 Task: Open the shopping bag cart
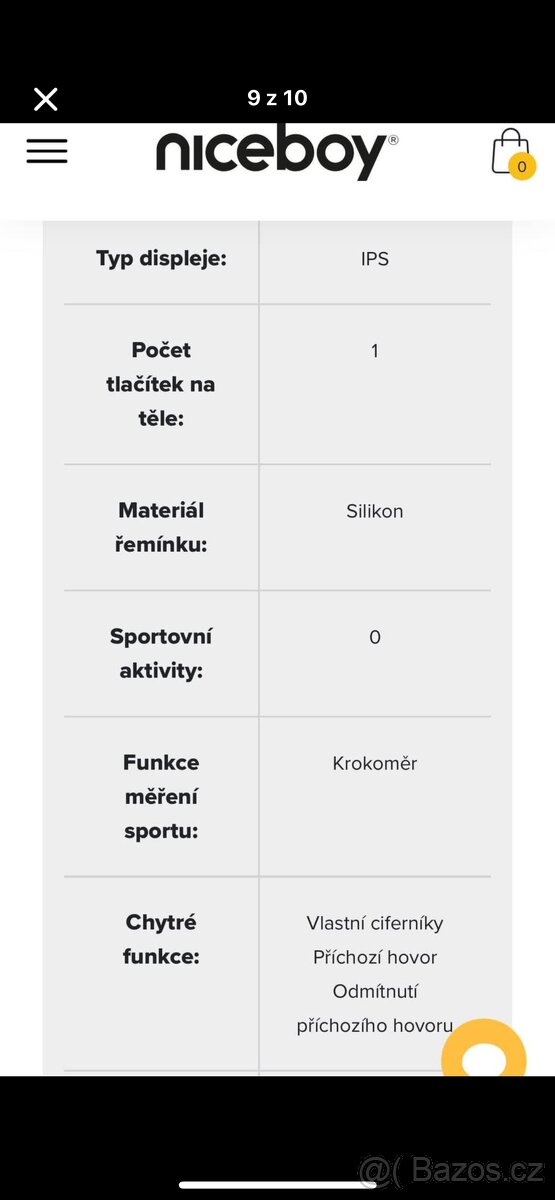511,152
